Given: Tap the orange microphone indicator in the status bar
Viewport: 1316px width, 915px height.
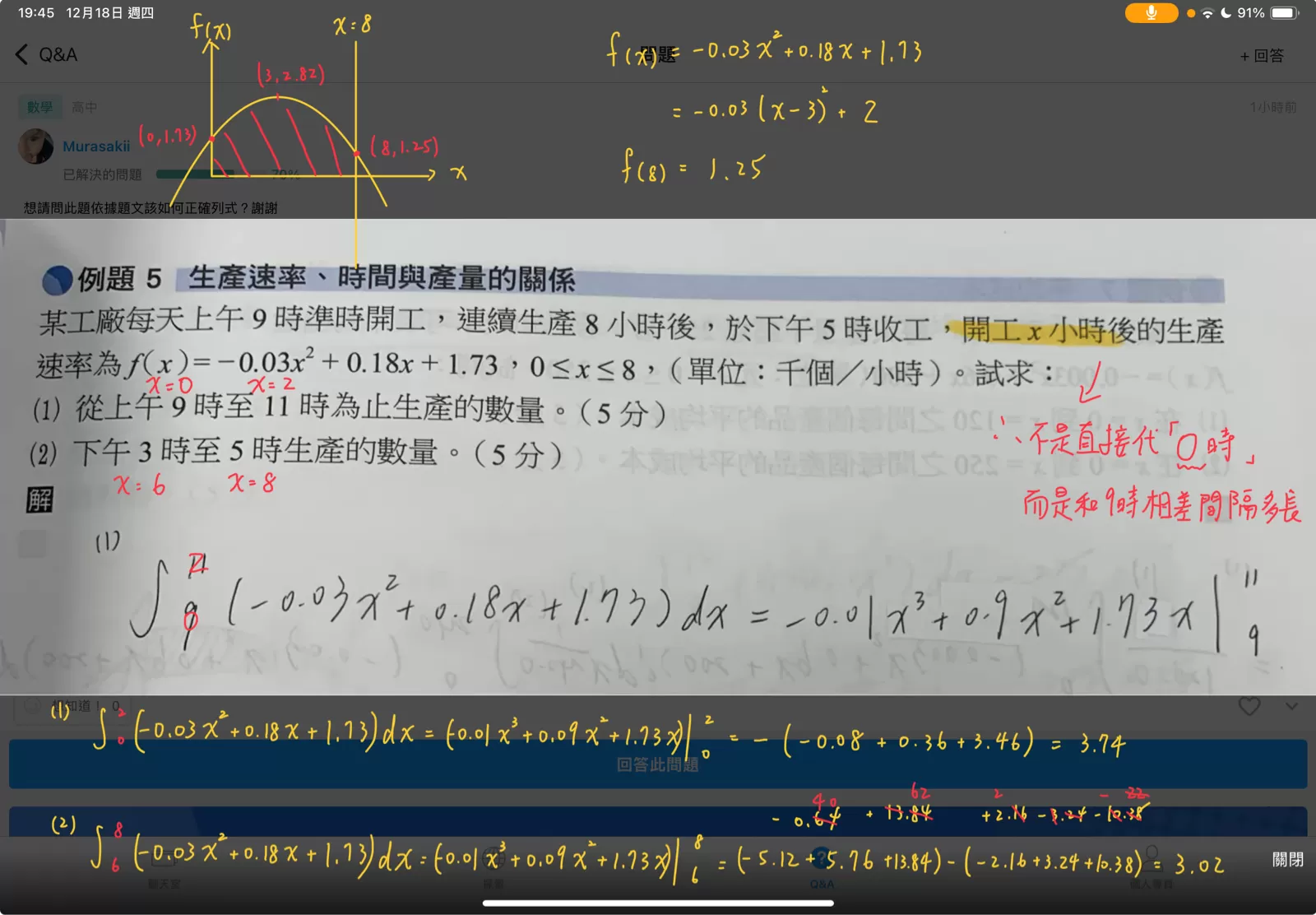Looking at the screenshot, I should [1151, 13].
